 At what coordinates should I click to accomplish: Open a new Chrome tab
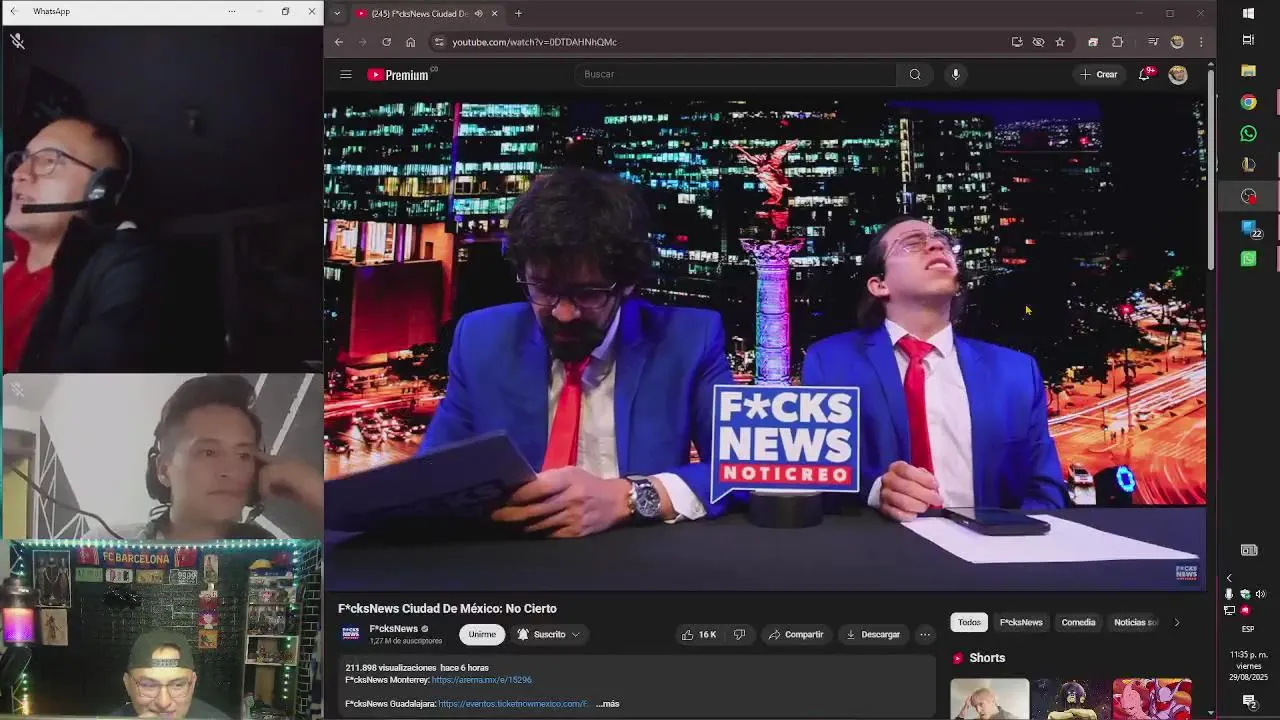518,13
